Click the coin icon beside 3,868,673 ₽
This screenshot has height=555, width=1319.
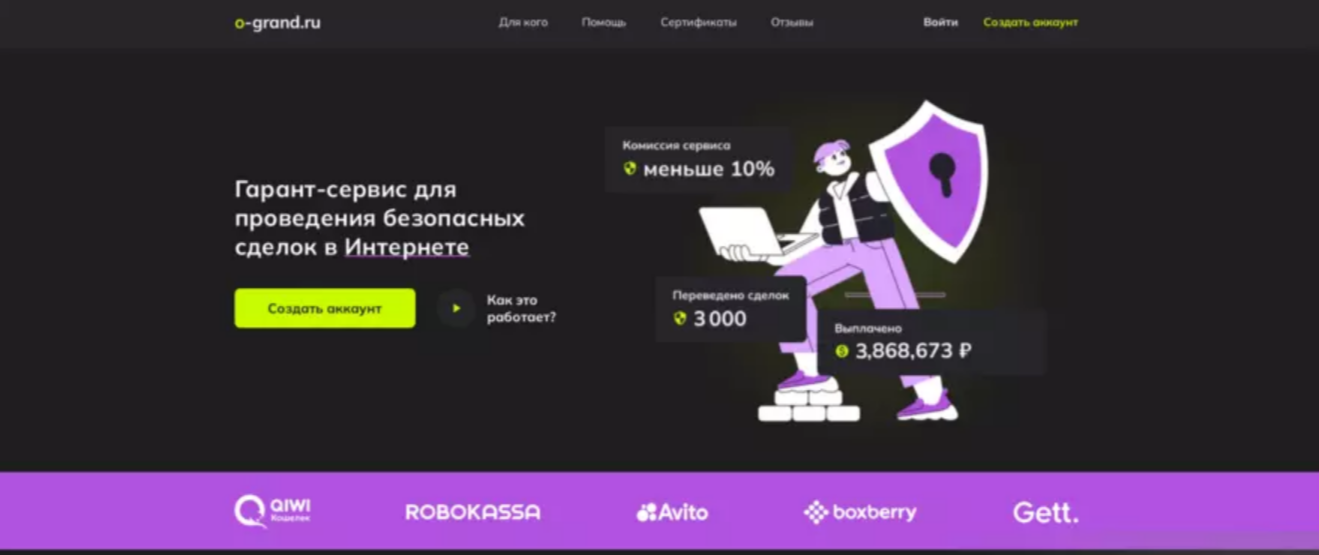[x=841, y=351]
